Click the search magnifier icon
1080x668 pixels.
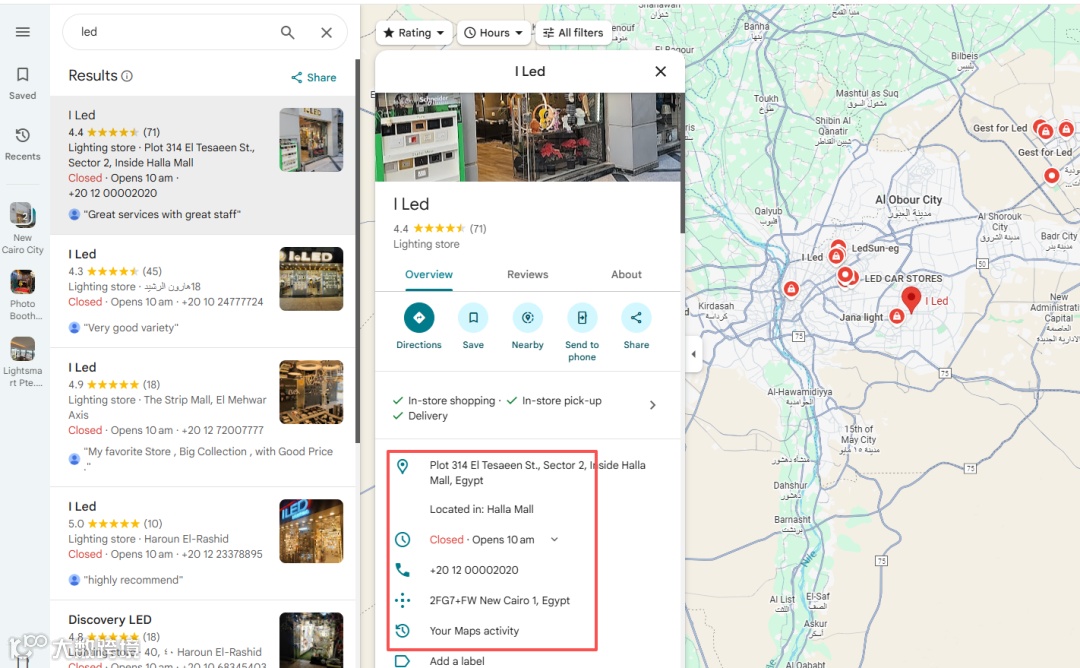(x=288, y=32)
